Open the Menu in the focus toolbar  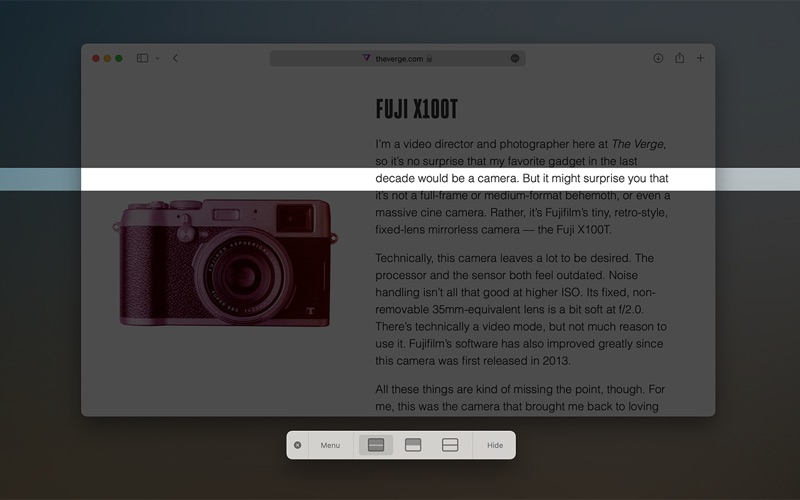330,445
